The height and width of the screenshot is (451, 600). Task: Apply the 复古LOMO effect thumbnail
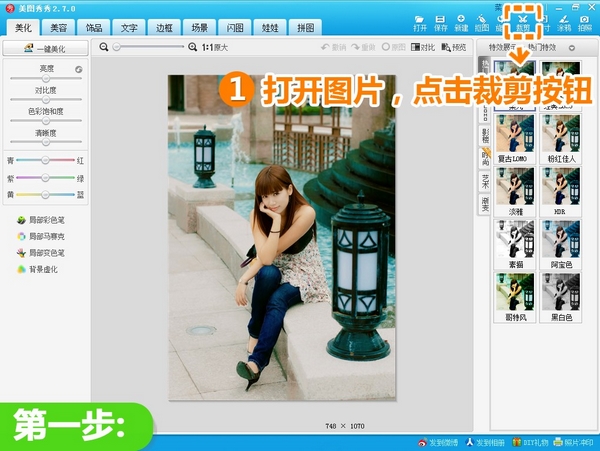tap(516, 134)
